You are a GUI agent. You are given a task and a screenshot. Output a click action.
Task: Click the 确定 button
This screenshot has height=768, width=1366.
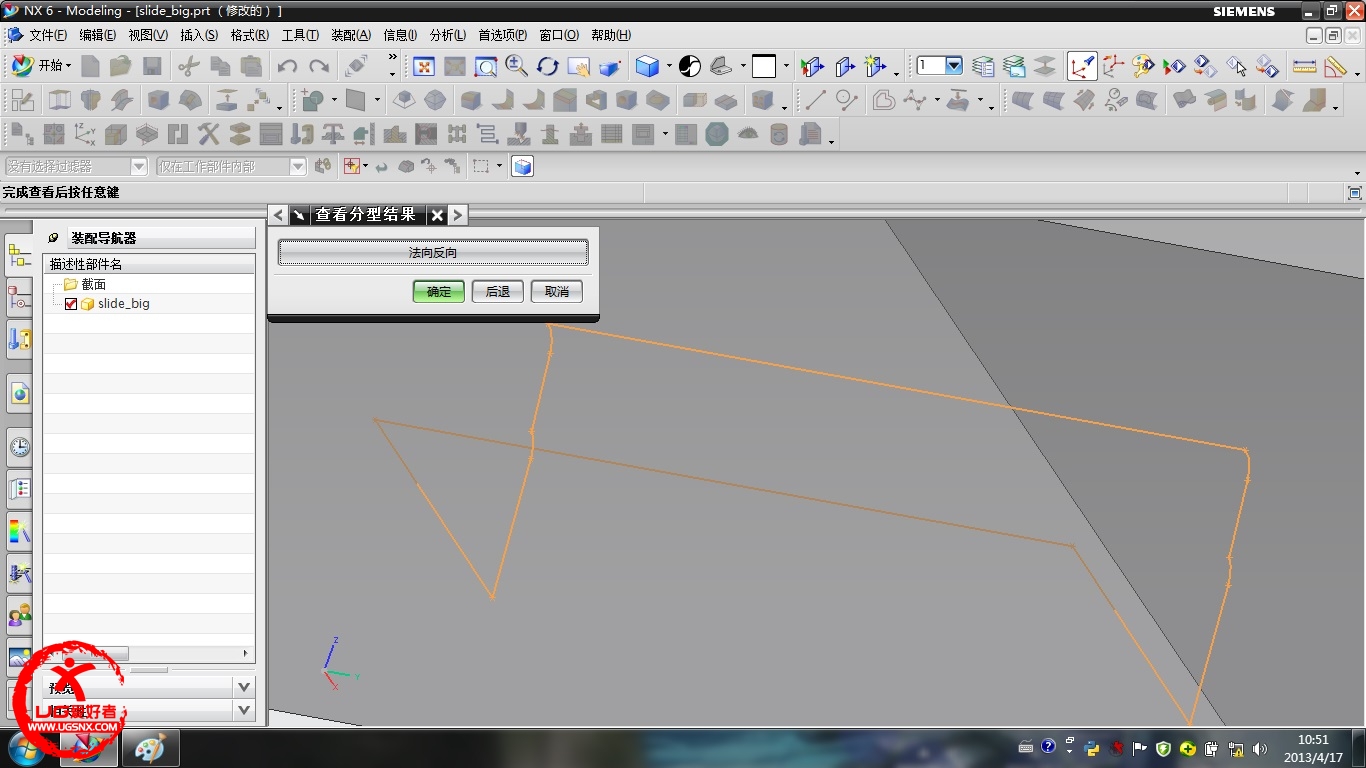tap(439, 291)
